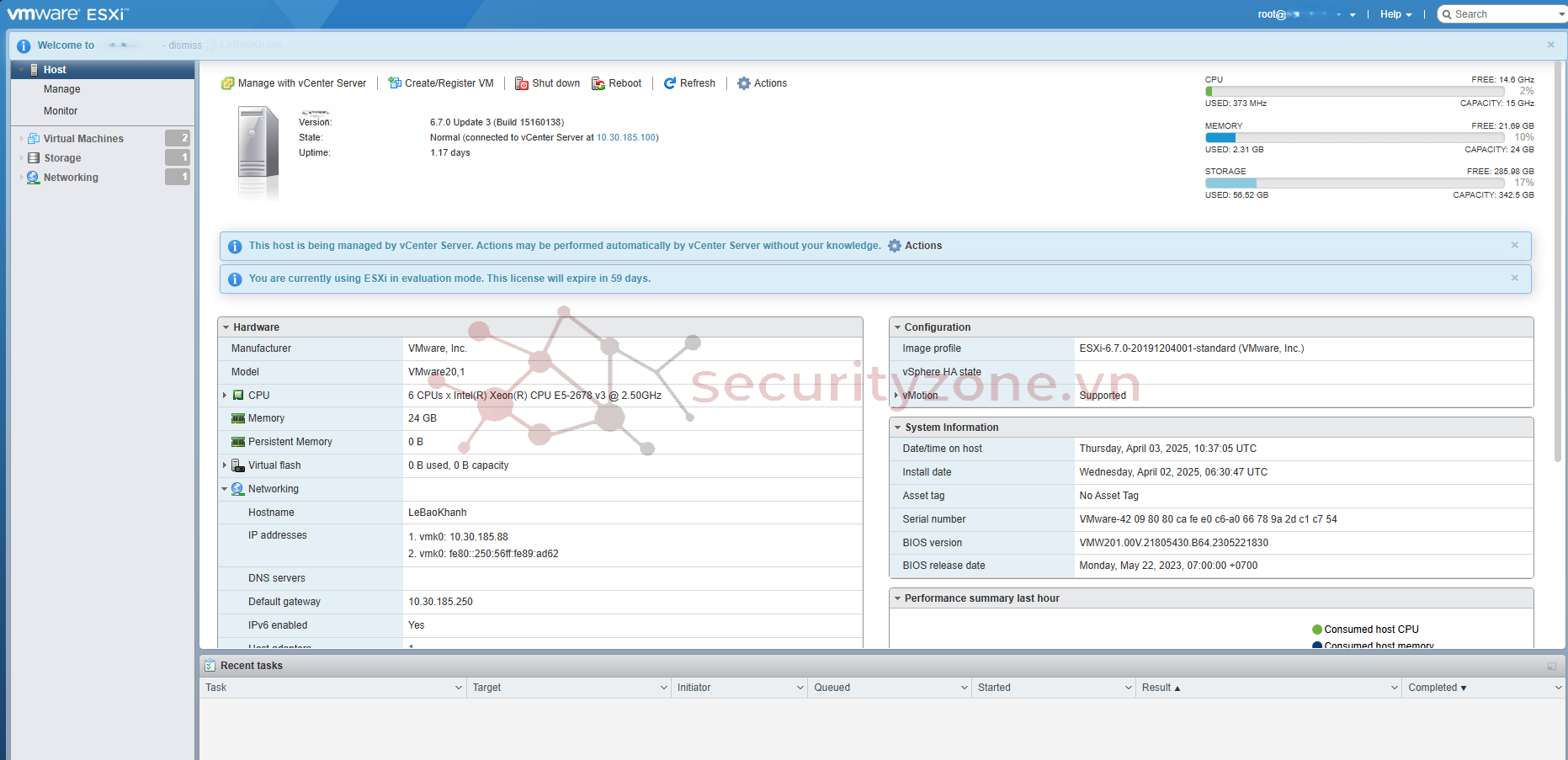Open the Actions gear in toolbar

tap(744, 83)
